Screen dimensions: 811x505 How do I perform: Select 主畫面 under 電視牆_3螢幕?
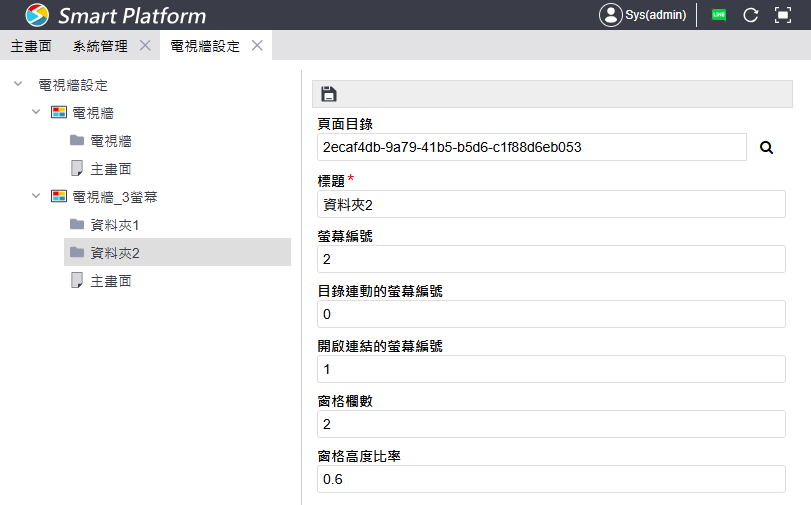tap(111, 281)
